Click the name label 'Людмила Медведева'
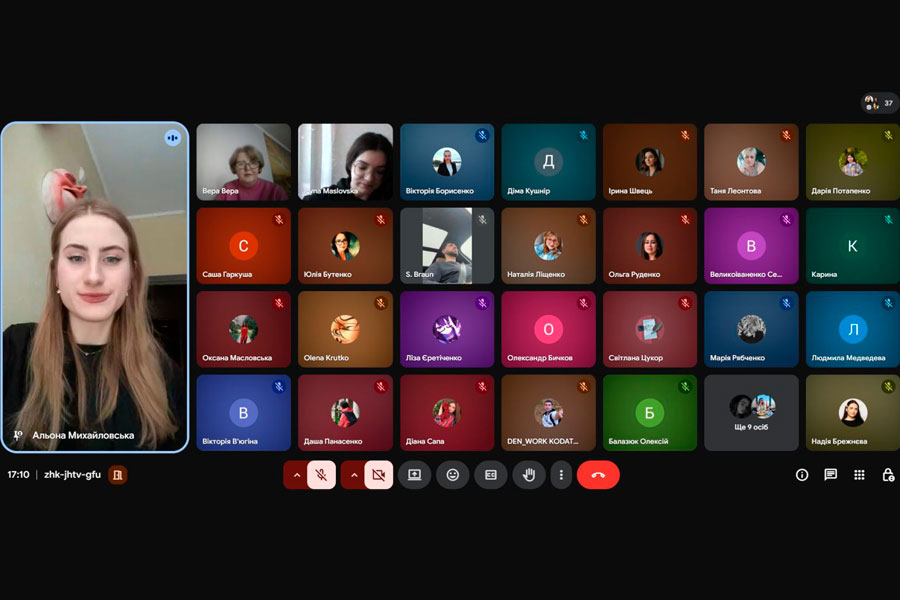Viewport: 900px width, 600px height. (848, 358)
